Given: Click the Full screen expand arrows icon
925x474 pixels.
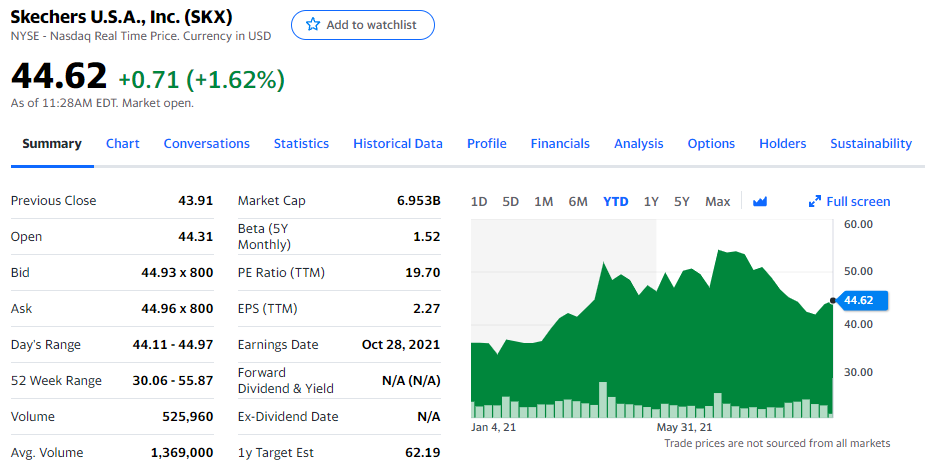Looking at the screenshot, I should [x=815, y=201].
